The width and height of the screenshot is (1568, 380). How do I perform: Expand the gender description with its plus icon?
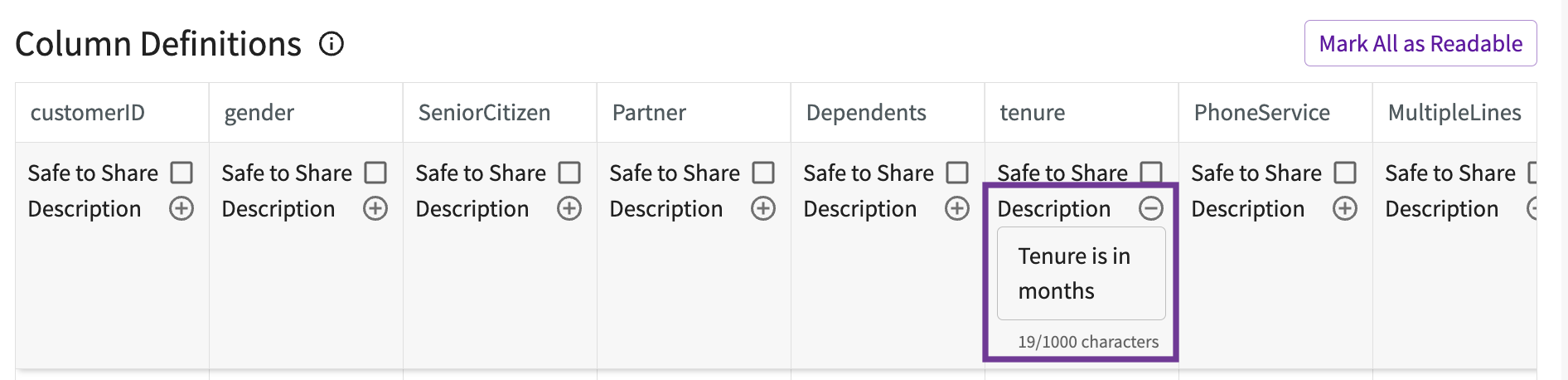click(x=375, y=208)
